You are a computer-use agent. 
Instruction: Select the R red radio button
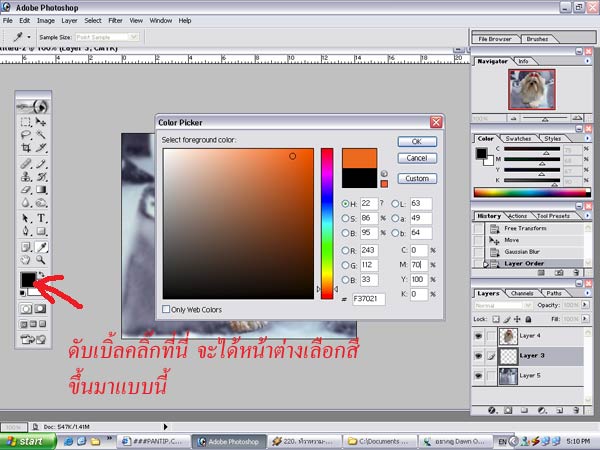(345, 250)
